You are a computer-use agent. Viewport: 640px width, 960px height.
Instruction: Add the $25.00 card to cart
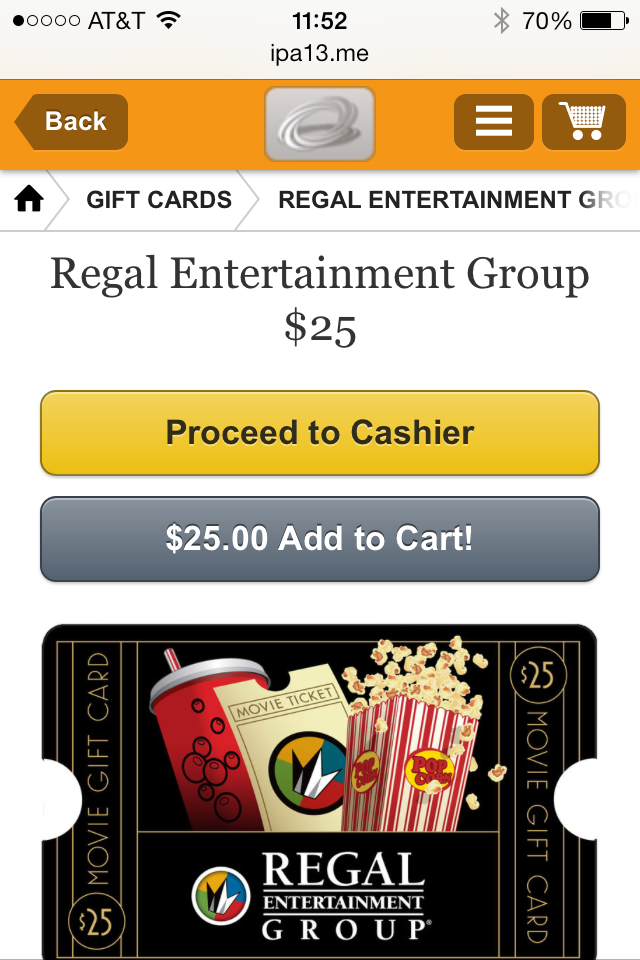(x=320, y=539)
